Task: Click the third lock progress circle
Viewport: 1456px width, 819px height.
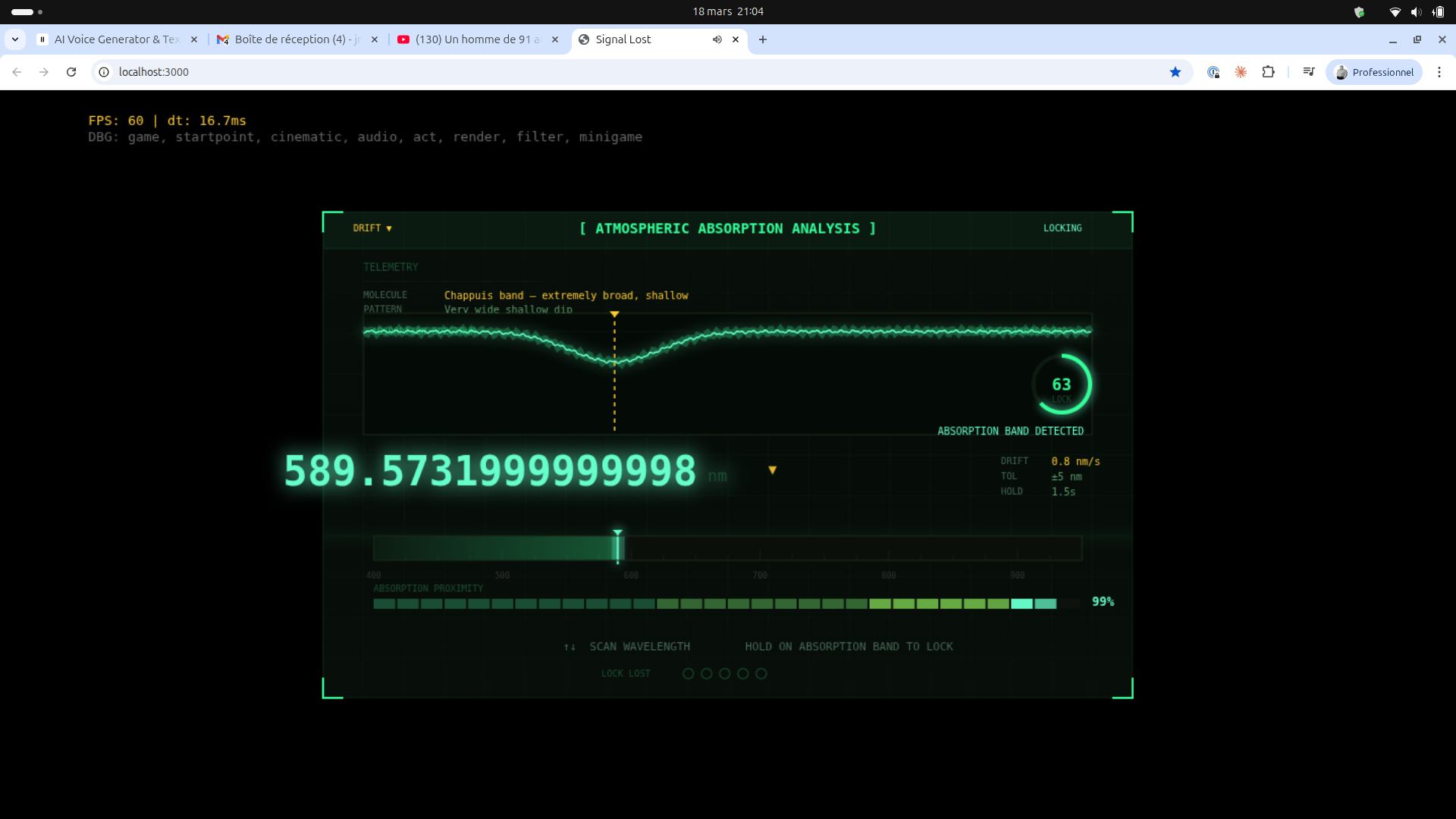Action: tap(724, 673)
